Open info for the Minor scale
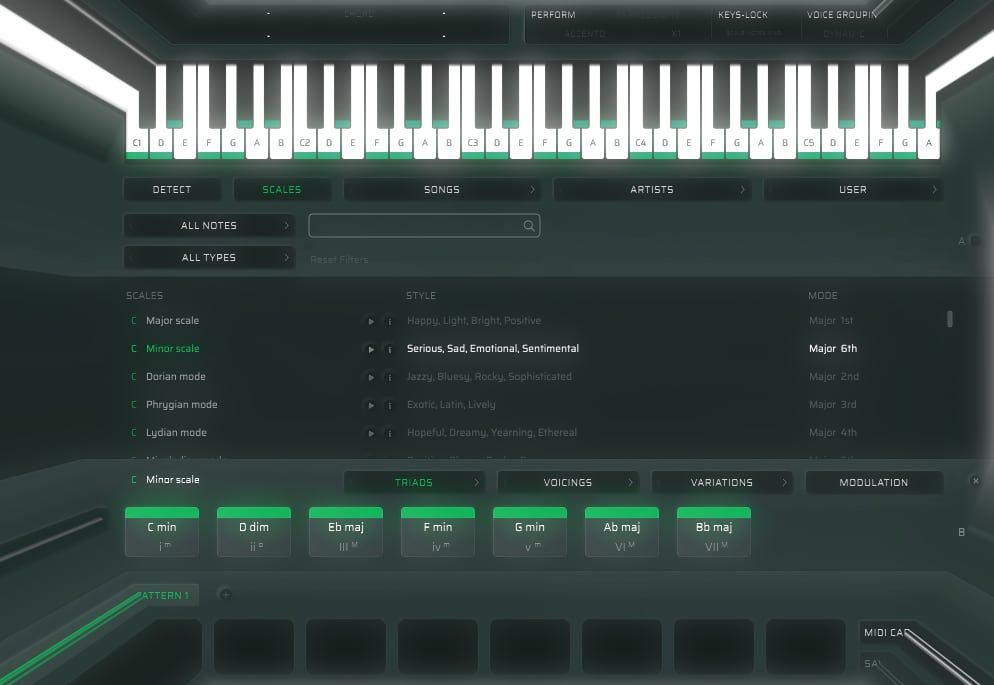 click(389, 348)
